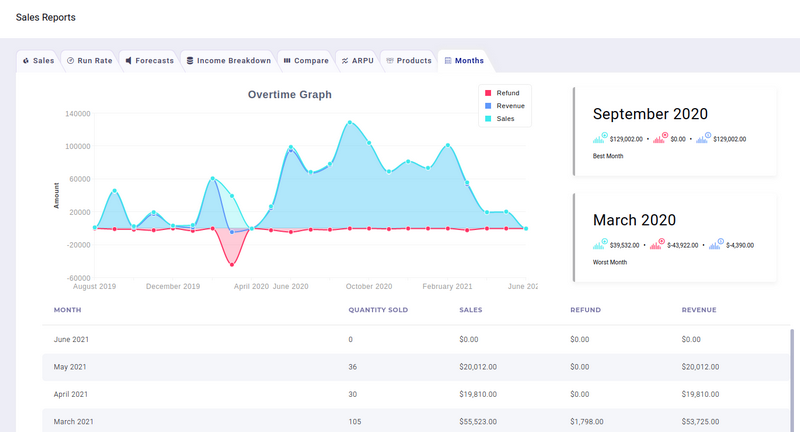800x432 pixels.
Task: Click the table's vertical scrollbar
Action: point(792,380)
